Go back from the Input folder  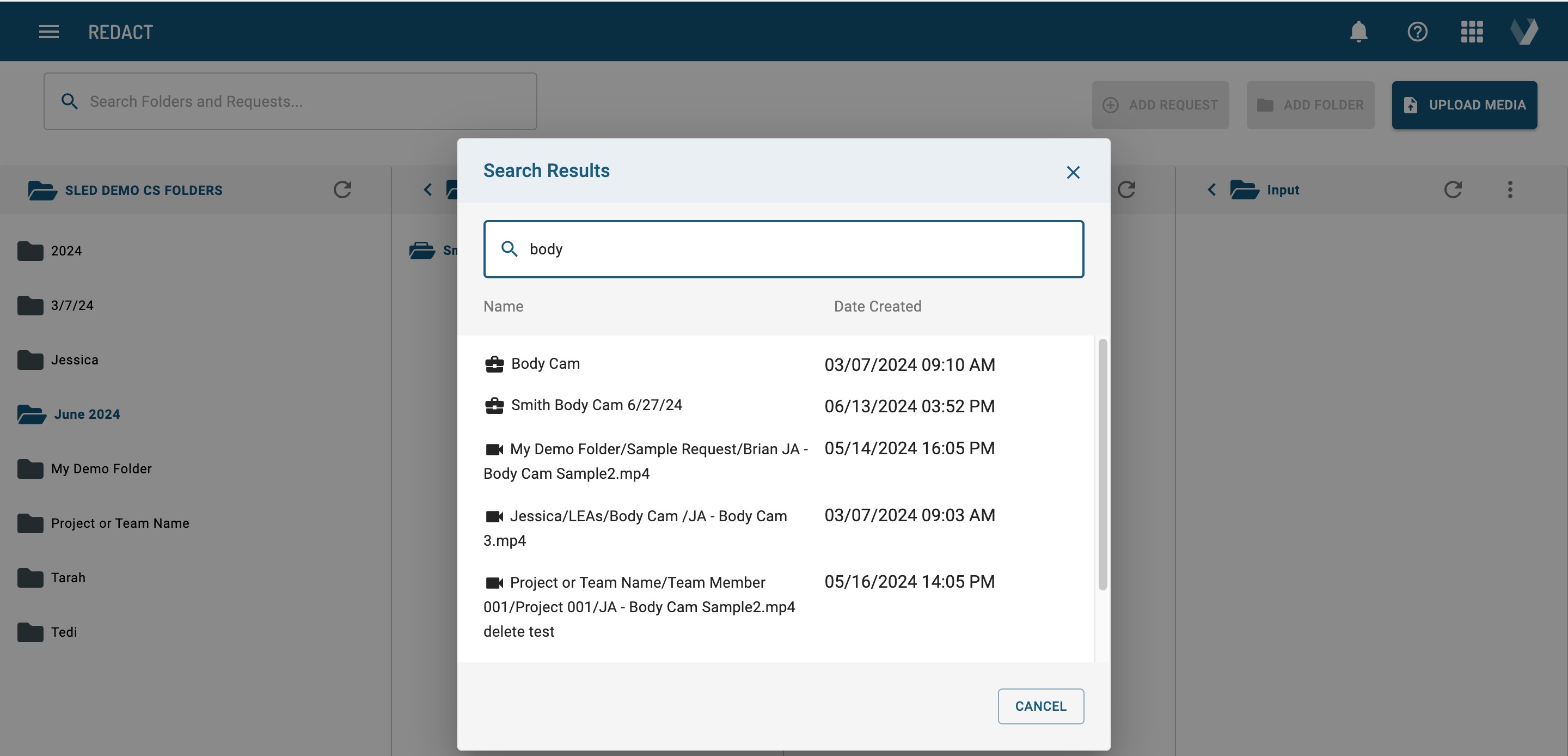coord(1211,190)
